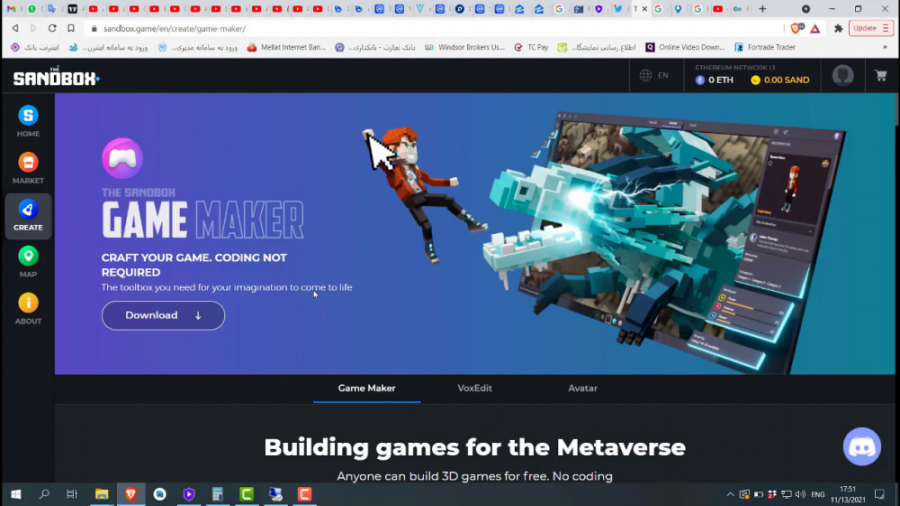900x506 pixels.
Task: Open TC Pay bookmark
Action: click(x=531, y=47)
